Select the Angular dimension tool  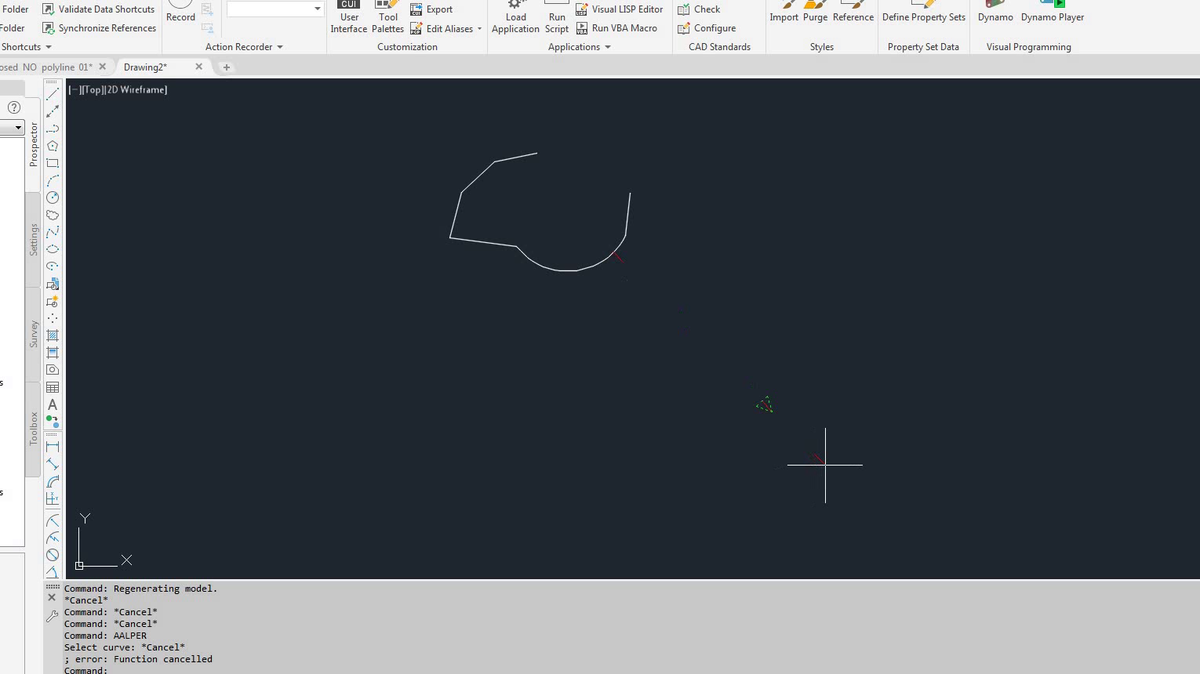point(53,570)
